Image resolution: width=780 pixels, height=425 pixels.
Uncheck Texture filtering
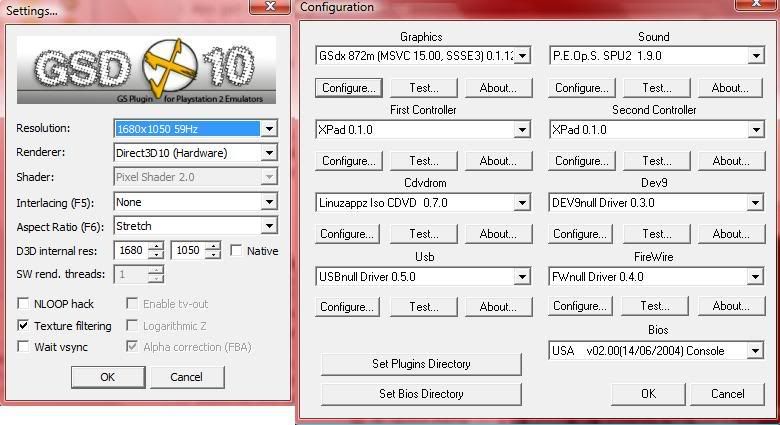(x=23, y=325)
